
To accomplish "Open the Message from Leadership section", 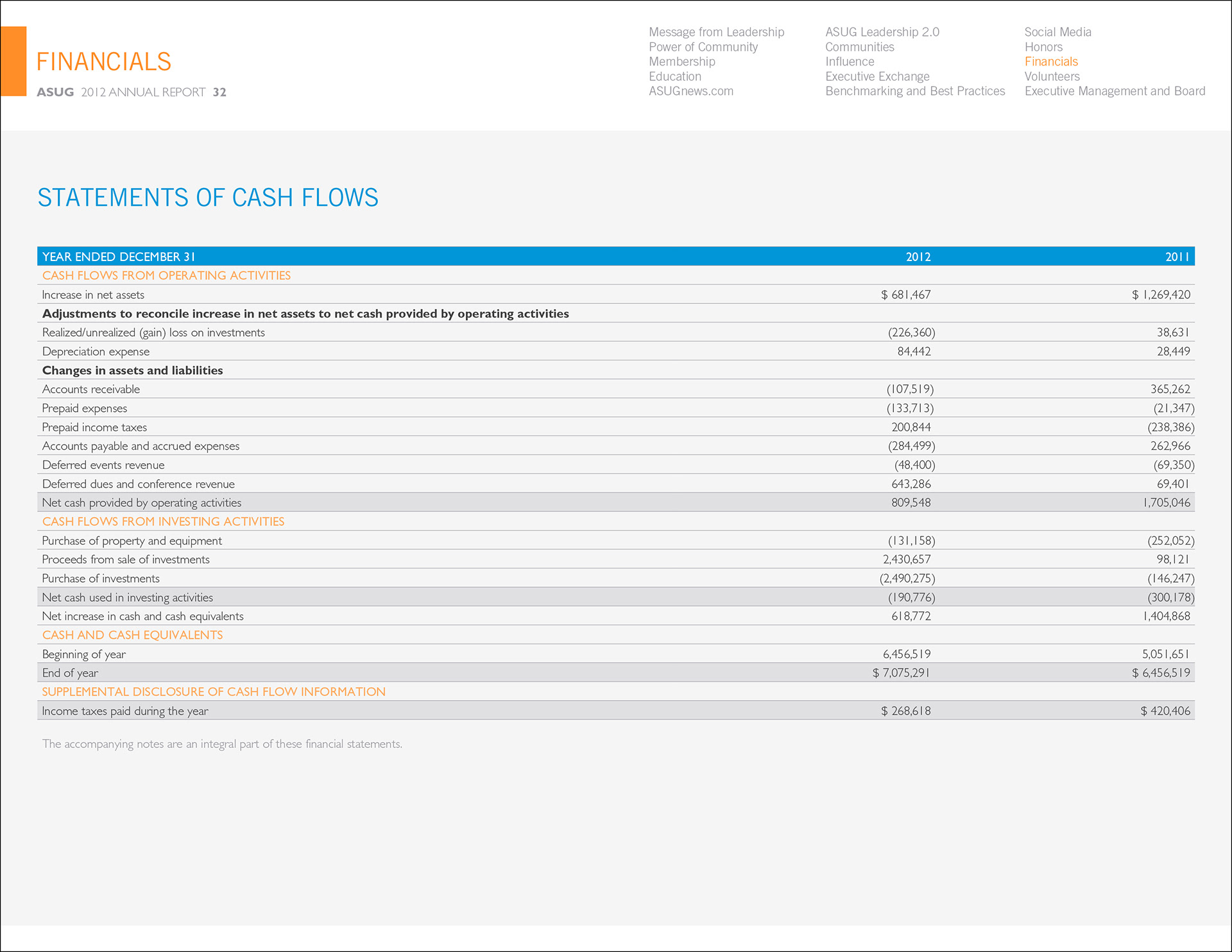I will (716, 32).
